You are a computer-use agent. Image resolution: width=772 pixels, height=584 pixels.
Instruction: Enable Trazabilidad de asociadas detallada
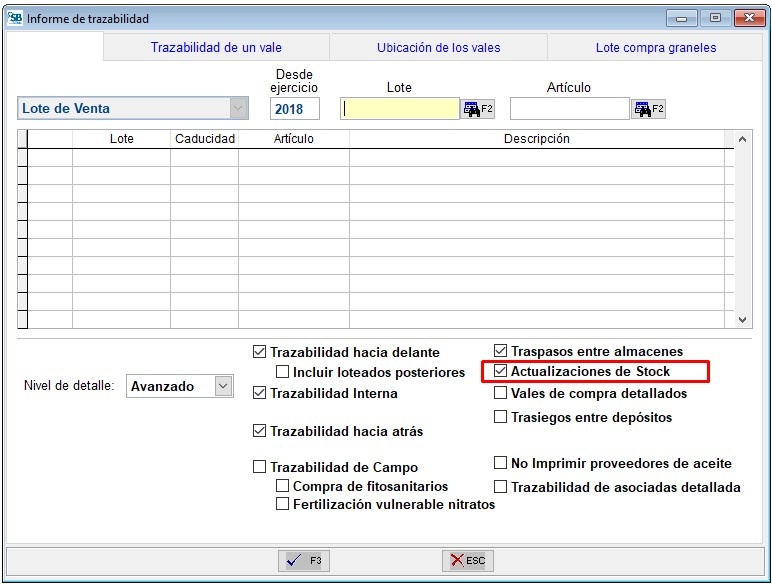(500, 487)
